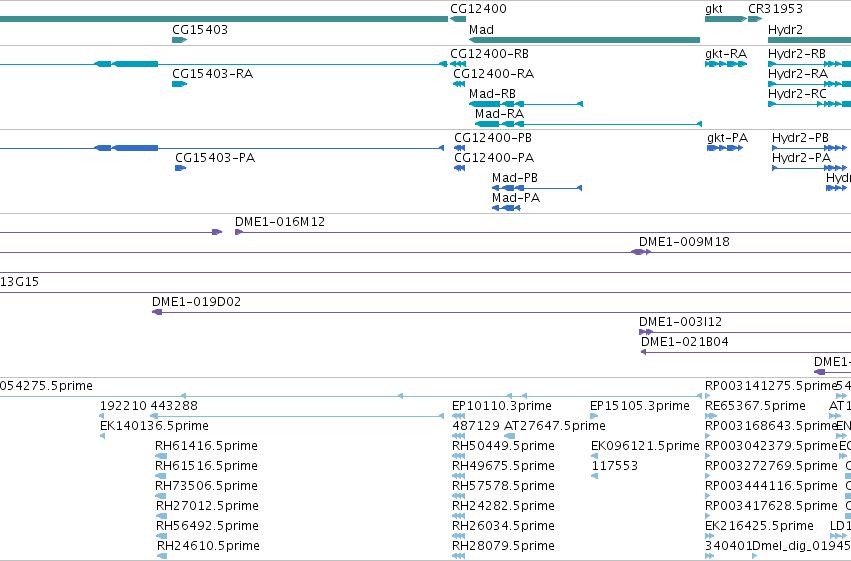The image size is (851, 561).
Task: Select EST EK216425.5prime
Action: coord(759,526)
